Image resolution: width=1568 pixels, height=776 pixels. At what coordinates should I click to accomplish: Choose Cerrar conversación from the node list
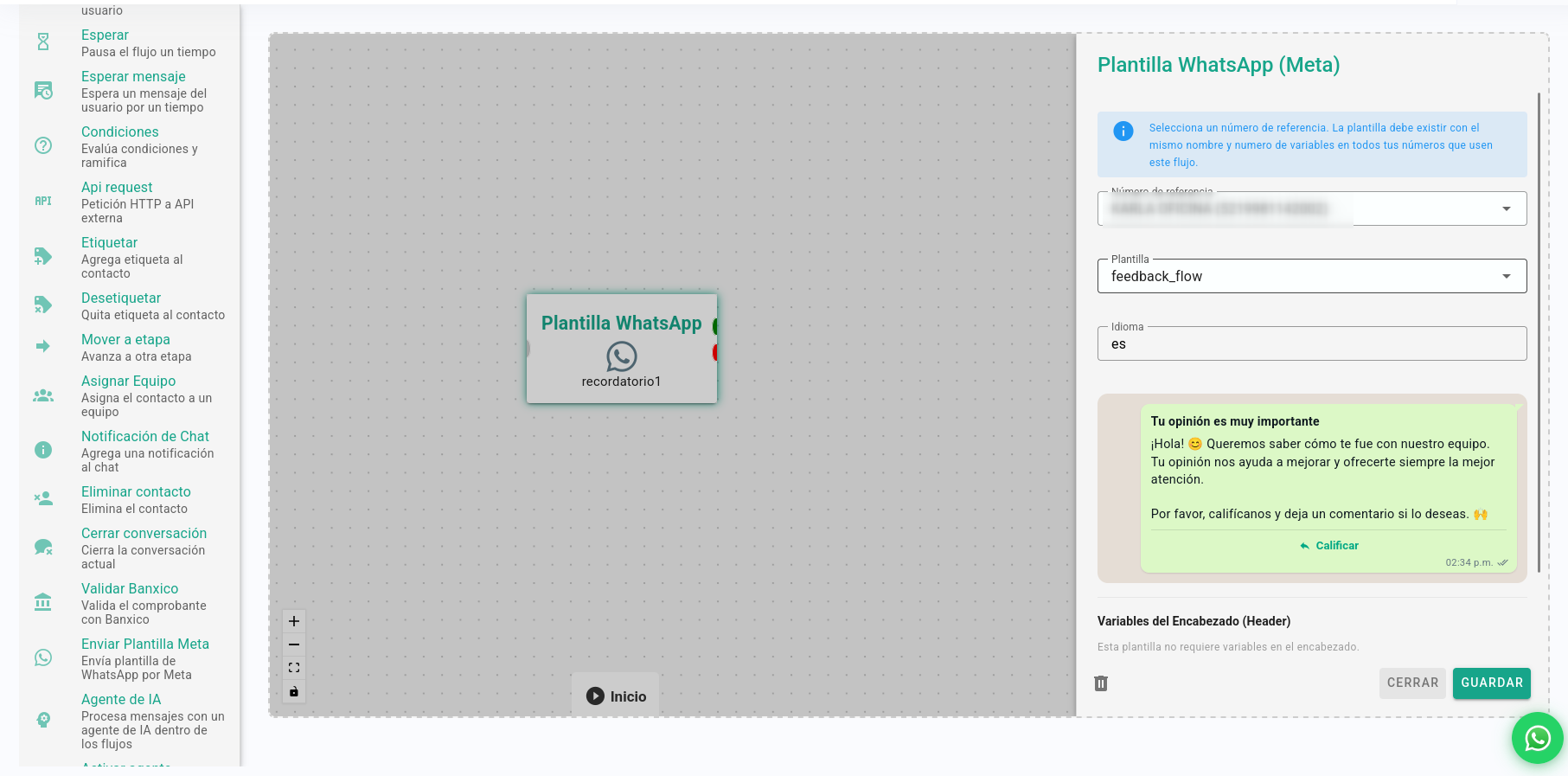144,534
